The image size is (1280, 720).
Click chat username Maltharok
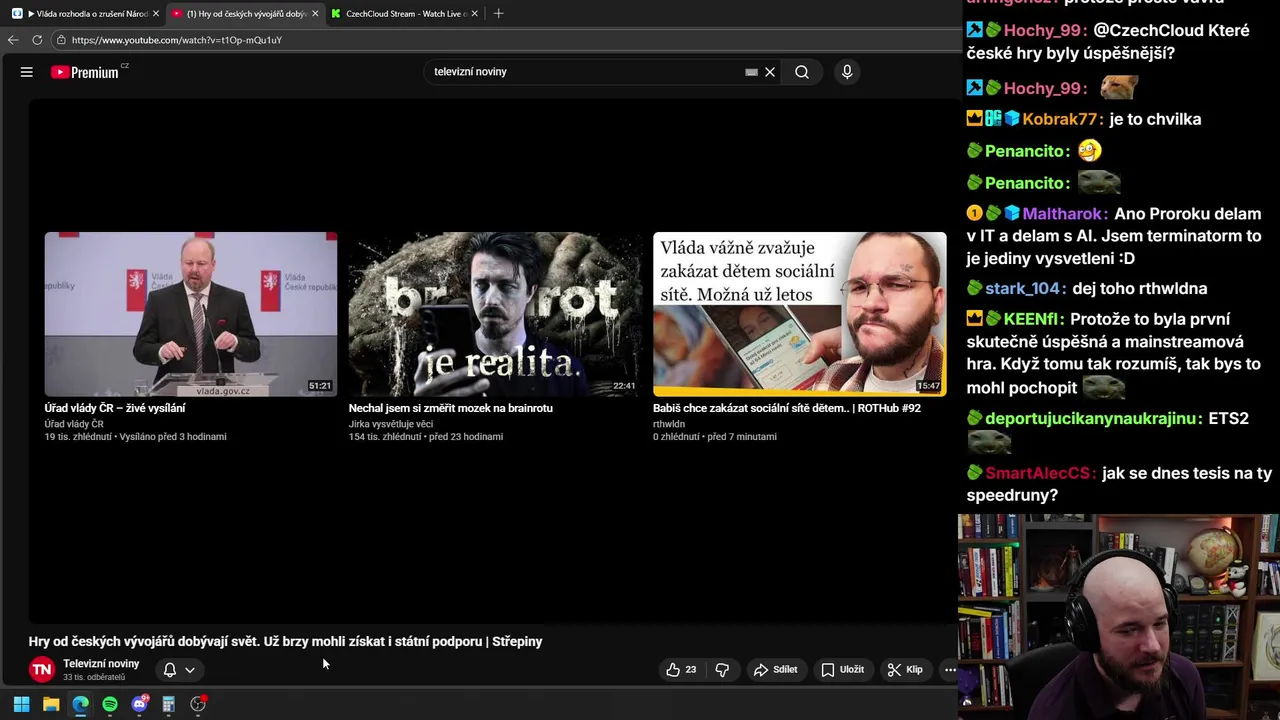tap(1063, 214)
